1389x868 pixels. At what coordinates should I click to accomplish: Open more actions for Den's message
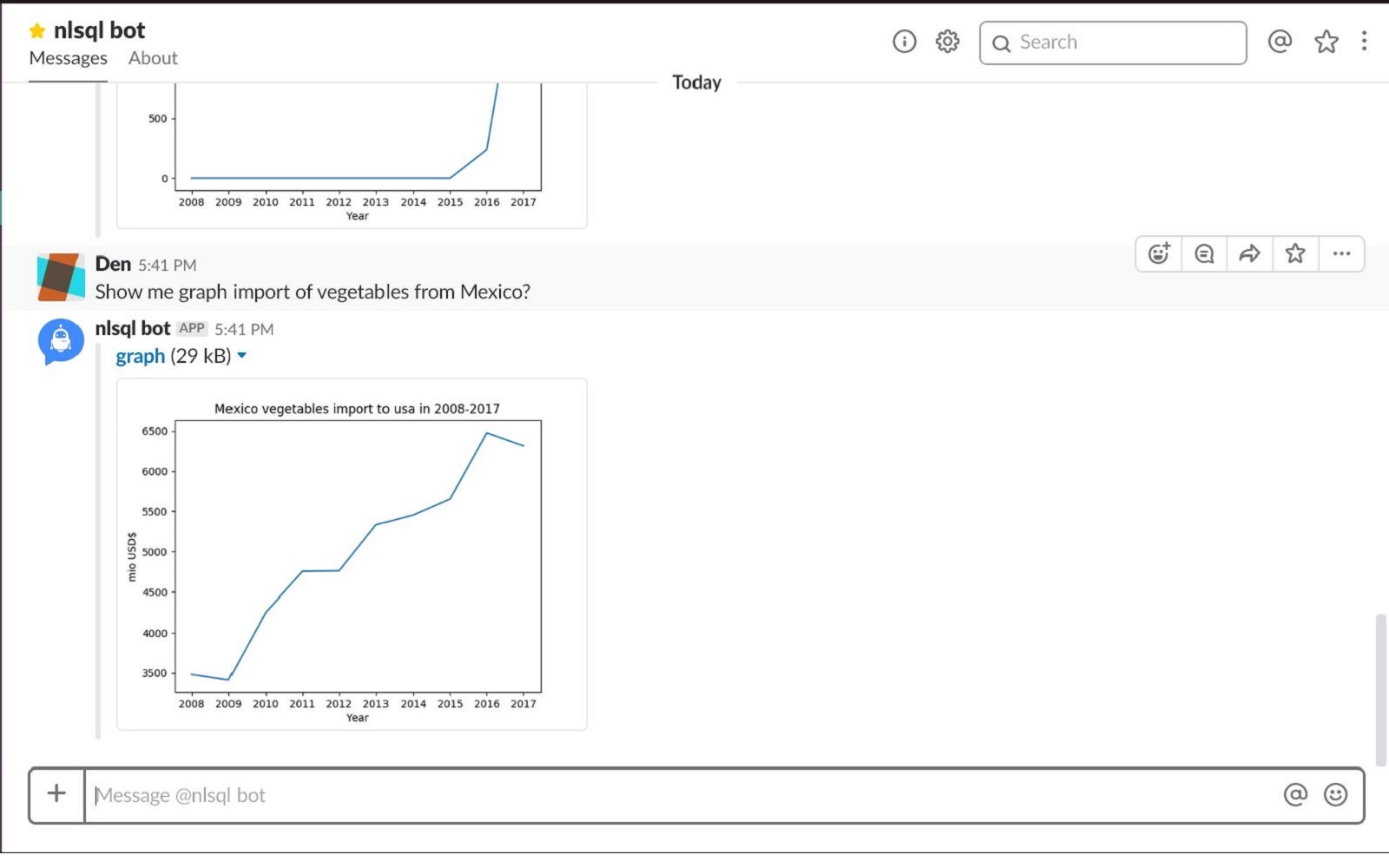point(1341,253)
